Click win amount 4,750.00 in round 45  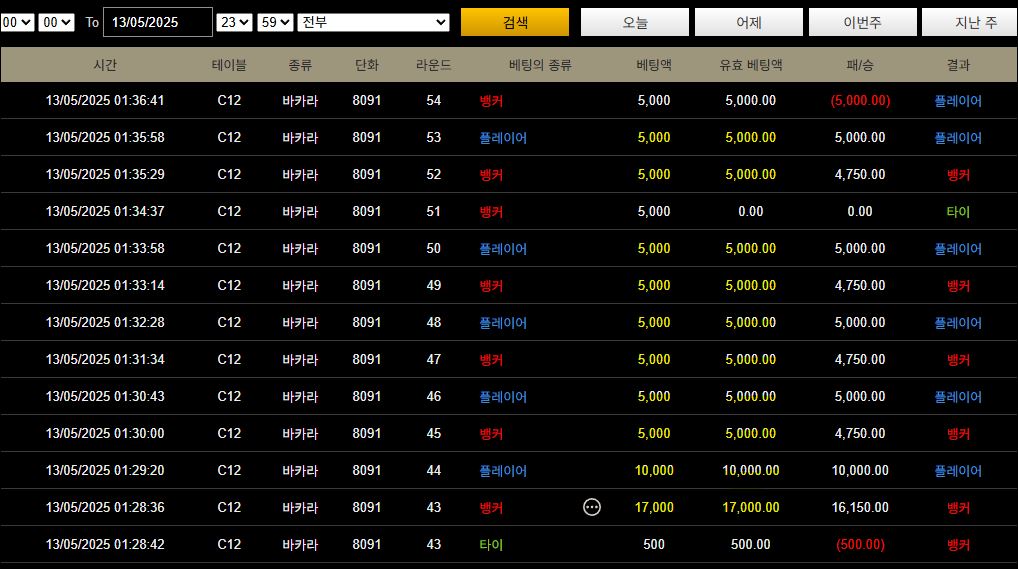860,433
